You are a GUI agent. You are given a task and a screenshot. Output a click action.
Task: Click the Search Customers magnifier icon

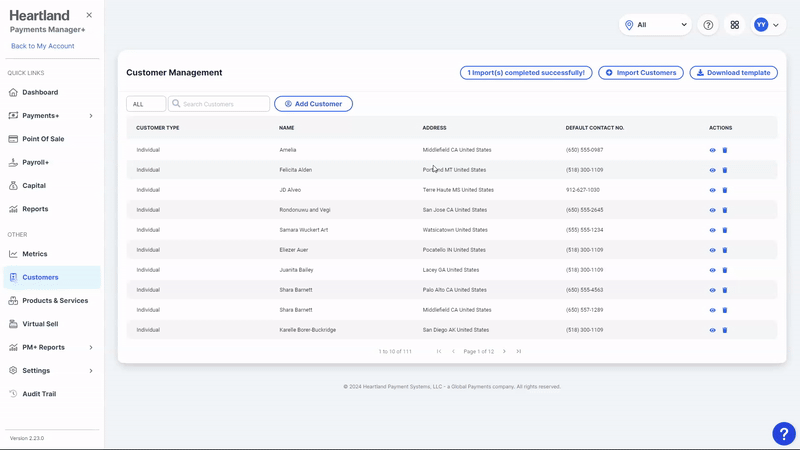176,104
